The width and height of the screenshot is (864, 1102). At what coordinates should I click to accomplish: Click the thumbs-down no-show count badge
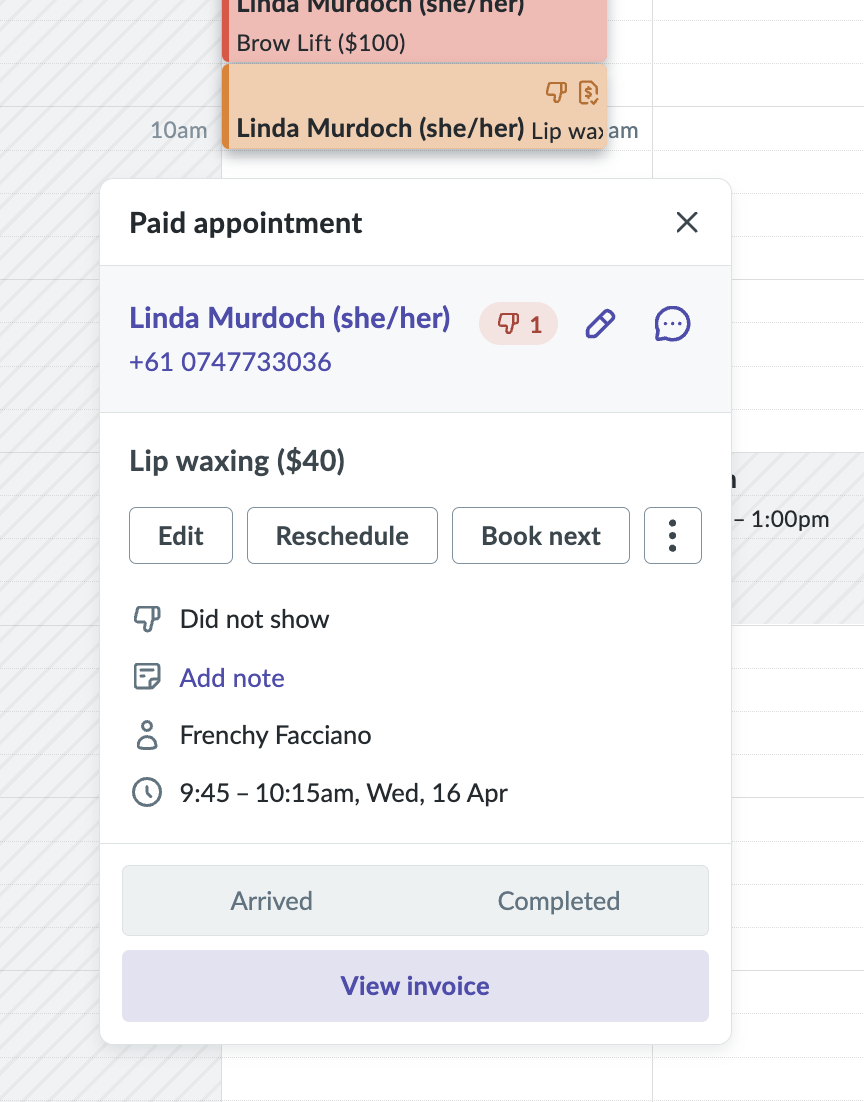coord(518,324)
